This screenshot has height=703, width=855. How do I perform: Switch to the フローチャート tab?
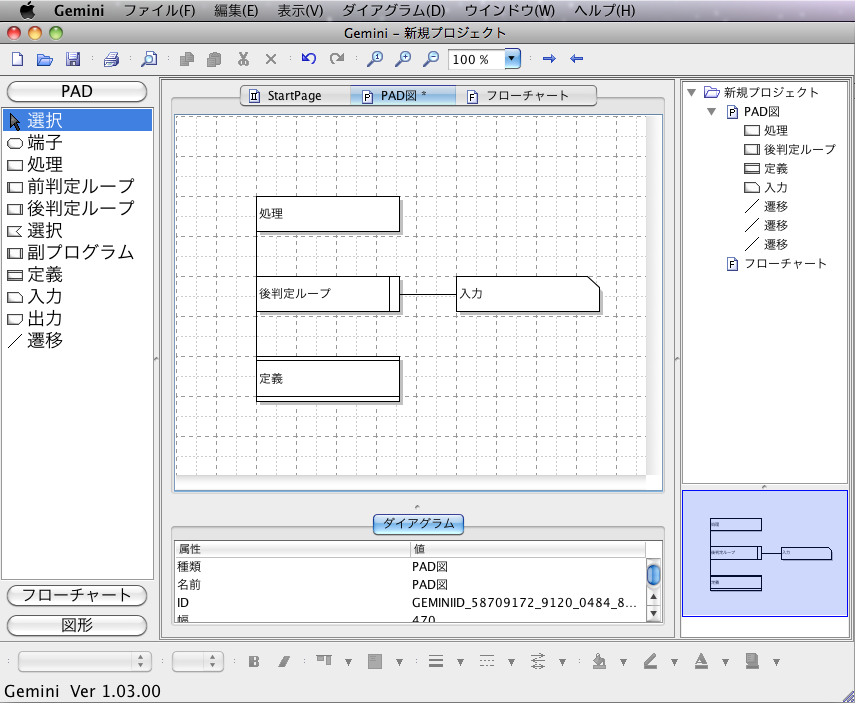pos(526,96)
